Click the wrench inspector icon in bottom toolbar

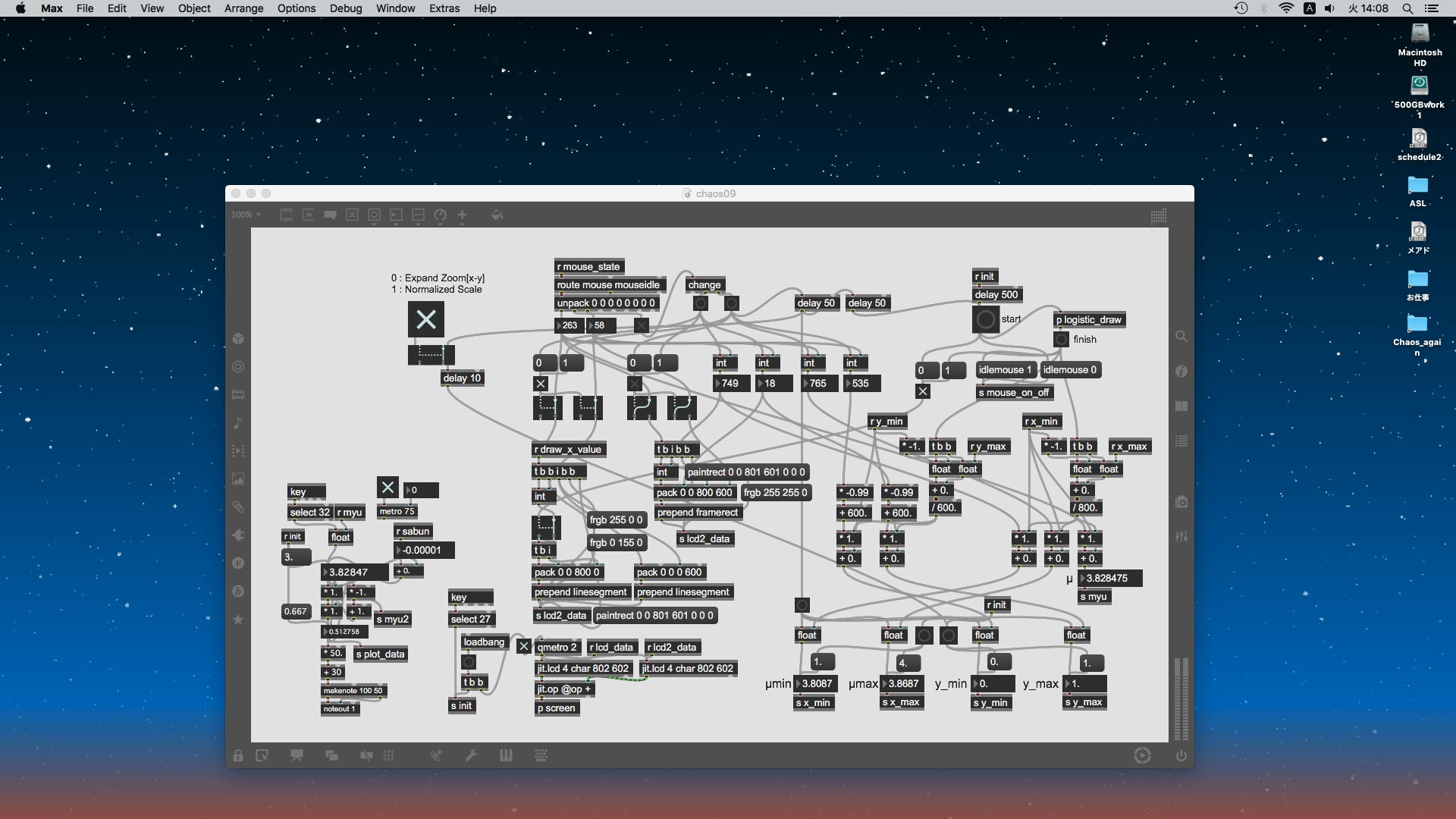click(x=471, y=755)
